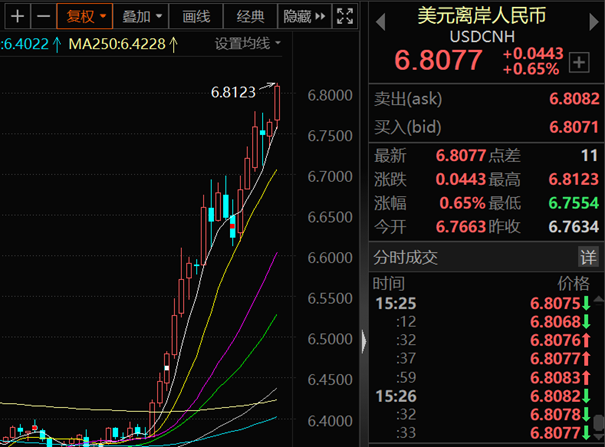The width and height of the screenshot is (605, 447).
Task: Open the 设置均线 moving average settings
Action: 247,44
